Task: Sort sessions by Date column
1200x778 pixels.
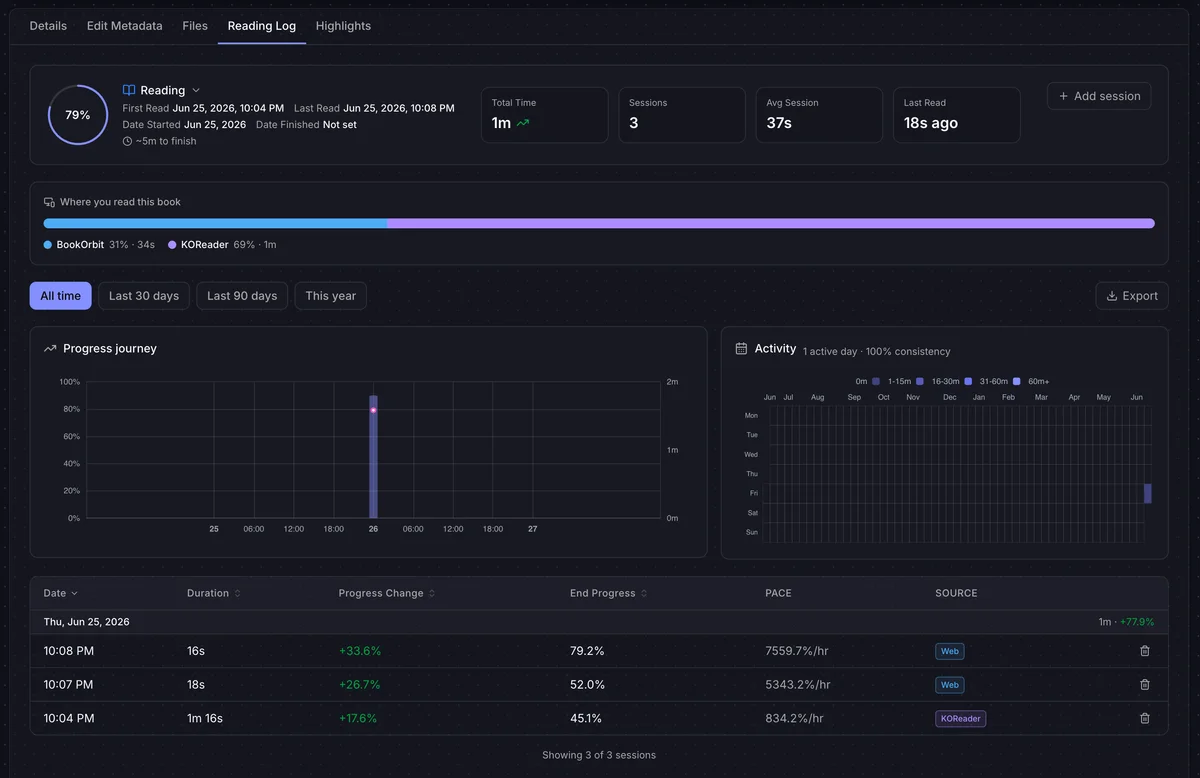Action: coord(61,593)
